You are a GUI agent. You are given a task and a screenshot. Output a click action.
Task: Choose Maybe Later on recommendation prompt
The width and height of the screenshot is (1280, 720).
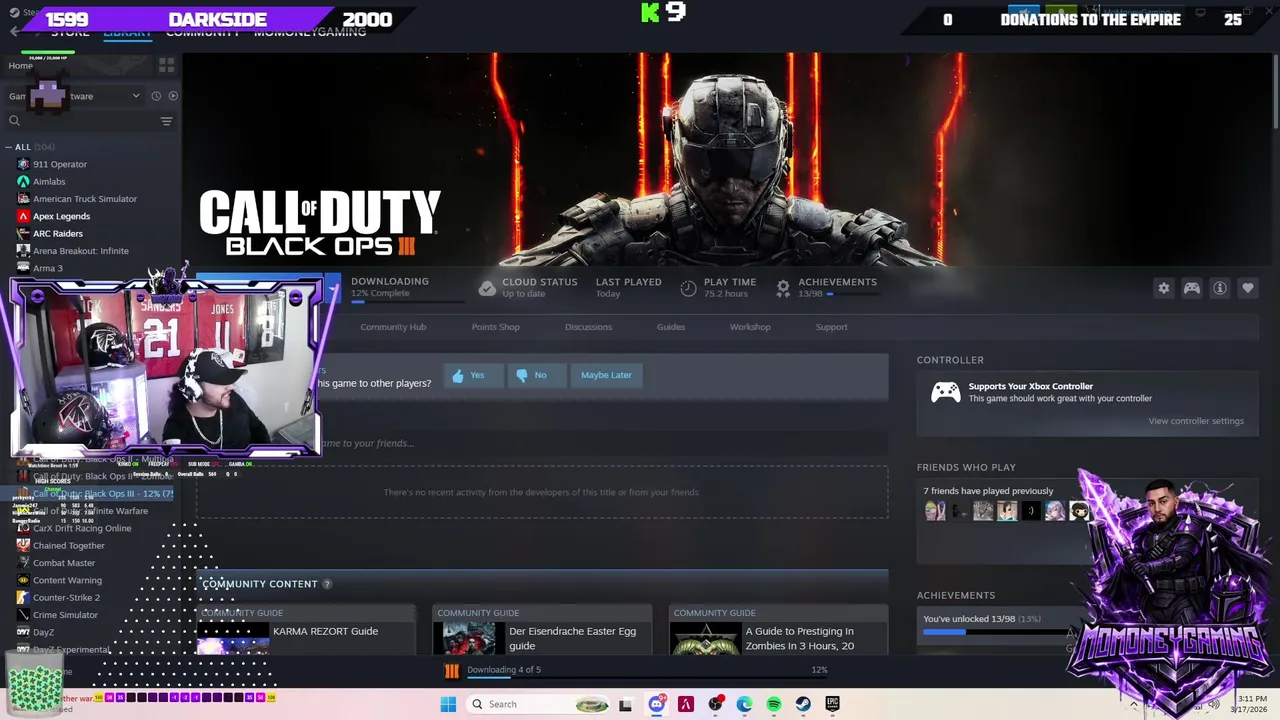pyautogui.click(x=606, y=375)
